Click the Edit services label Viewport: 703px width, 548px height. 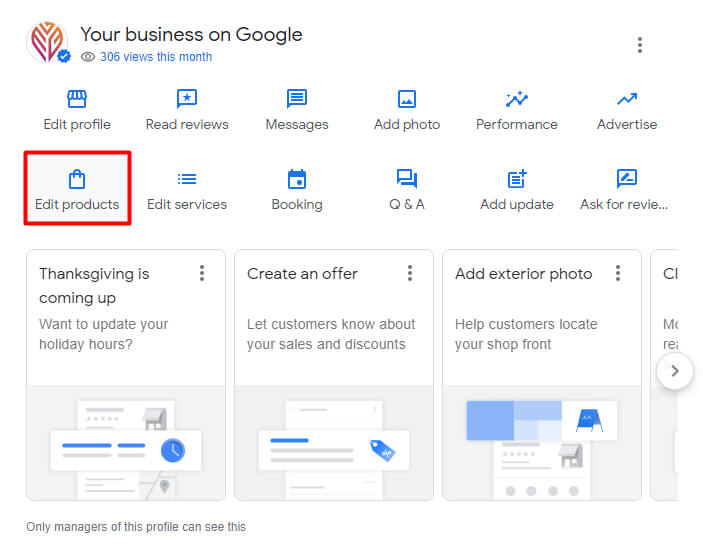point(187,204)
